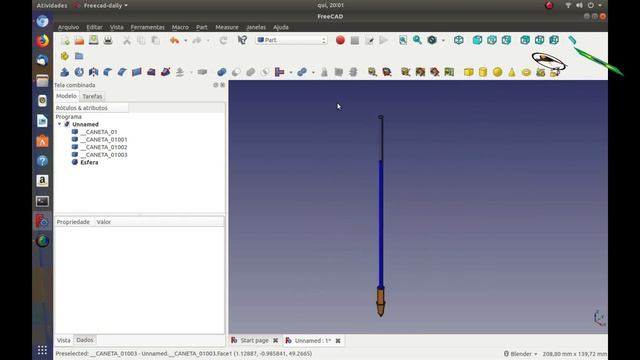
Task: Set Right view cube icon
Action: pyautogui.click(x=506, y=40)
